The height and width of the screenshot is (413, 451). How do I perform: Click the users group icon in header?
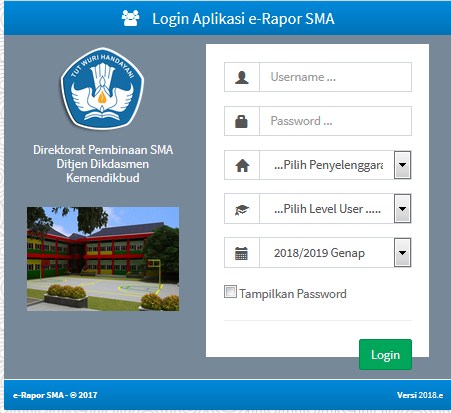(x=131, y=18)
